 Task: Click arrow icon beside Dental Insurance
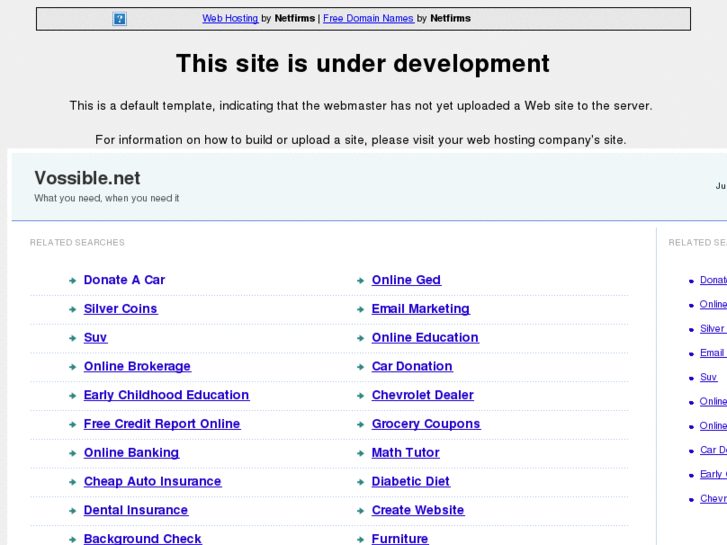click(72, 511)
